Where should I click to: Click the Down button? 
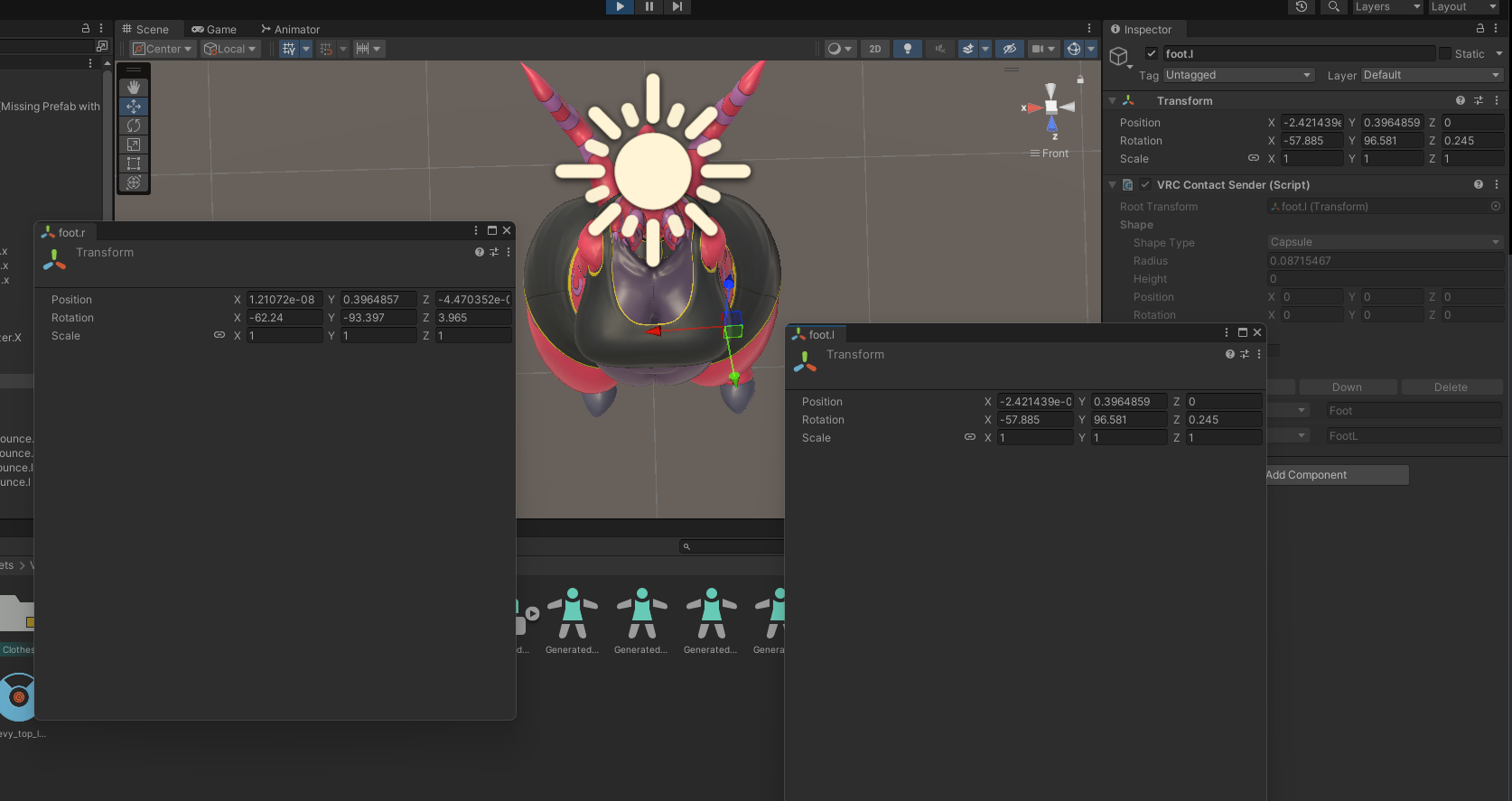click(1347, 387)
